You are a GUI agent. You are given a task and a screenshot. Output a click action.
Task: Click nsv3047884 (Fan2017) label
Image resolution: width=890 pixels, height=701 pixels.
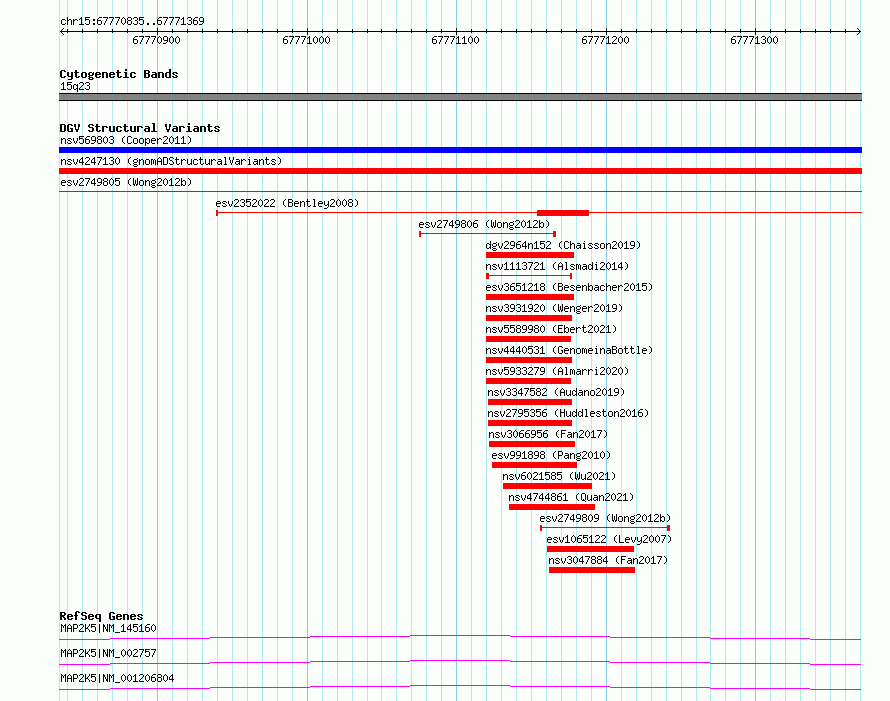pyautogui.click(x=608, y=560)
